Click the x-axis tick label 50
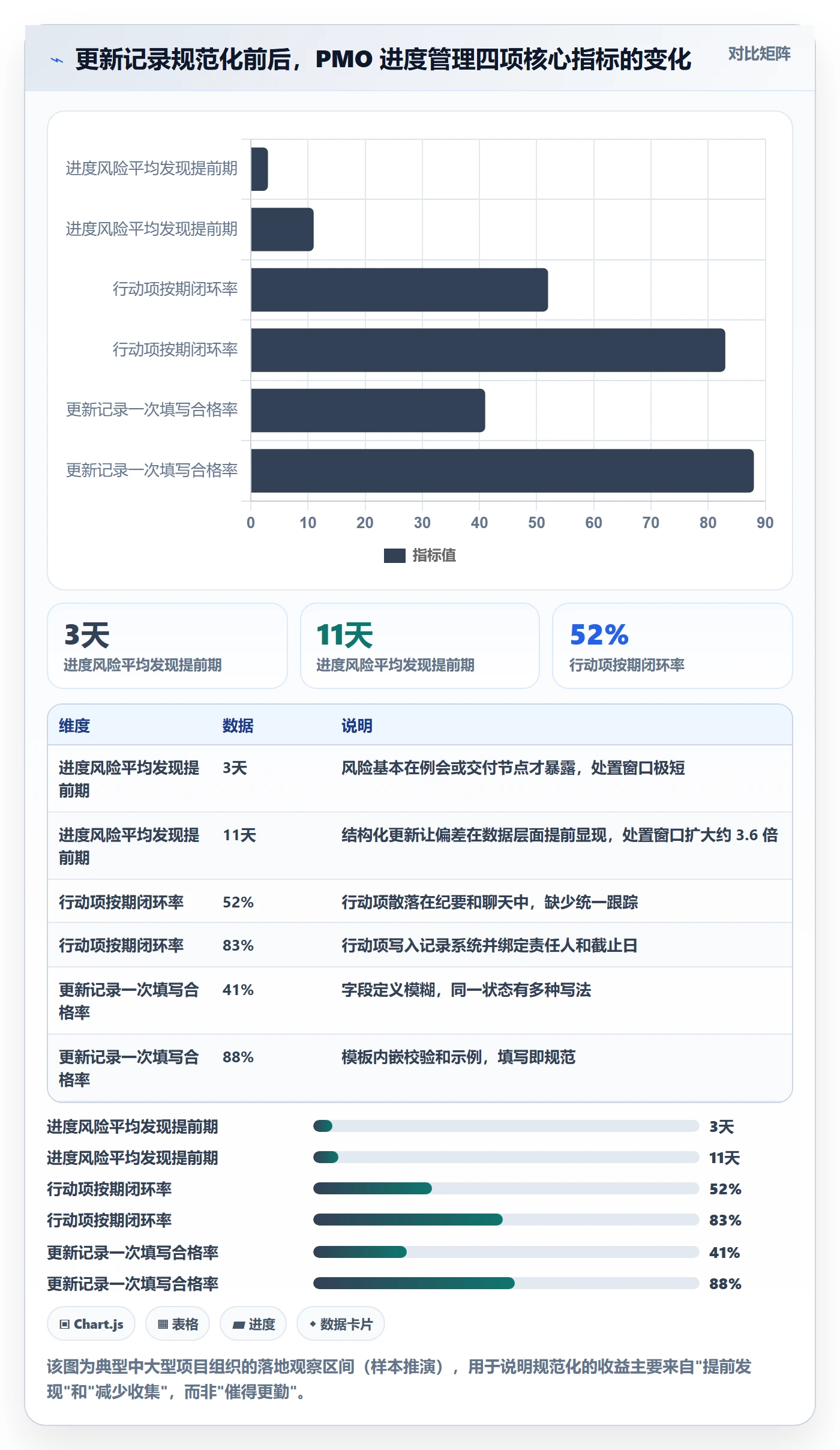This screenshot has width=840, height=1450. point(536,523)
